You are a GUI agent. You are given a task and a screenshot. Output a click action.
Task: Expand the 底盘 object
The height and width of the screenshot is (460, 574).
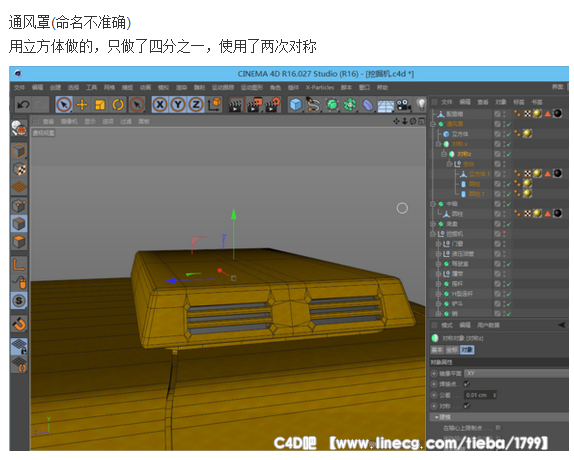433,224
